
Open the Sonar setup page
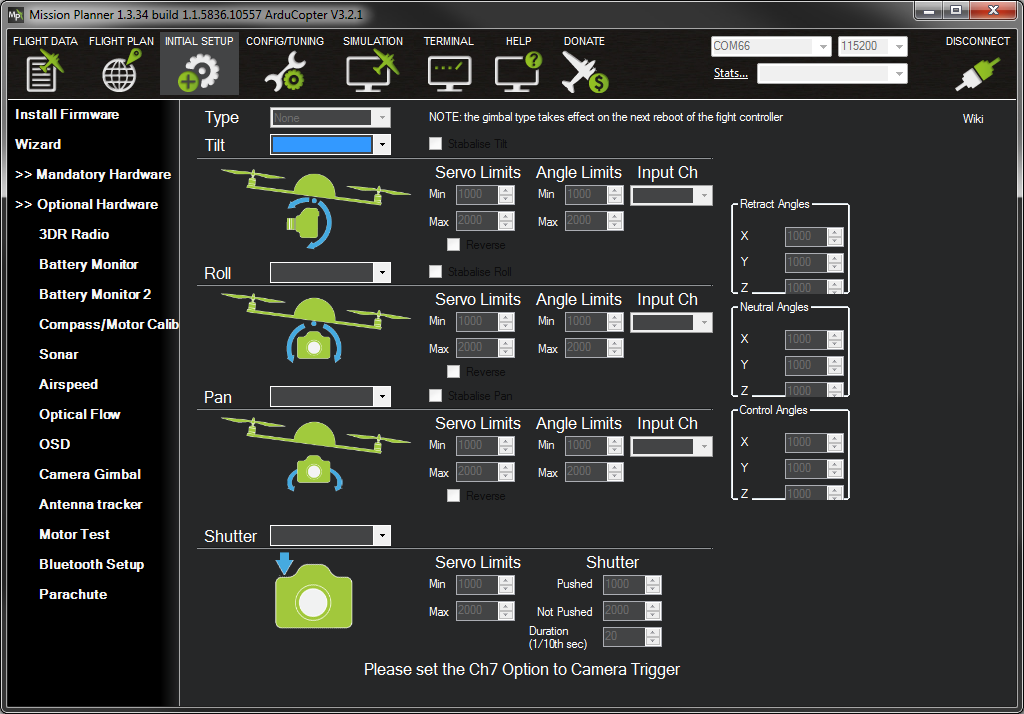pyautogui.click(x=58, y=355)
